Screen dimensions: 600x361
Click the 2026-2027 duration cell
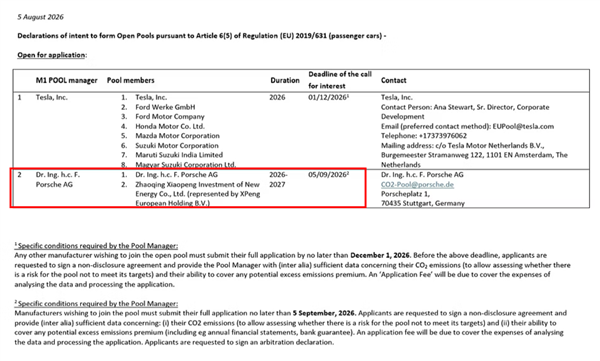[x=278, y=180]
